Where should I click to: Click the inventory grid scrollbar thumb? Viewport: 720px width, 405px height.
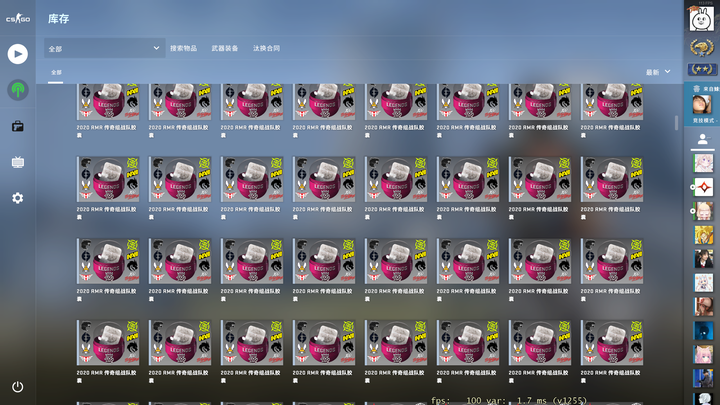tap(676, 123)
